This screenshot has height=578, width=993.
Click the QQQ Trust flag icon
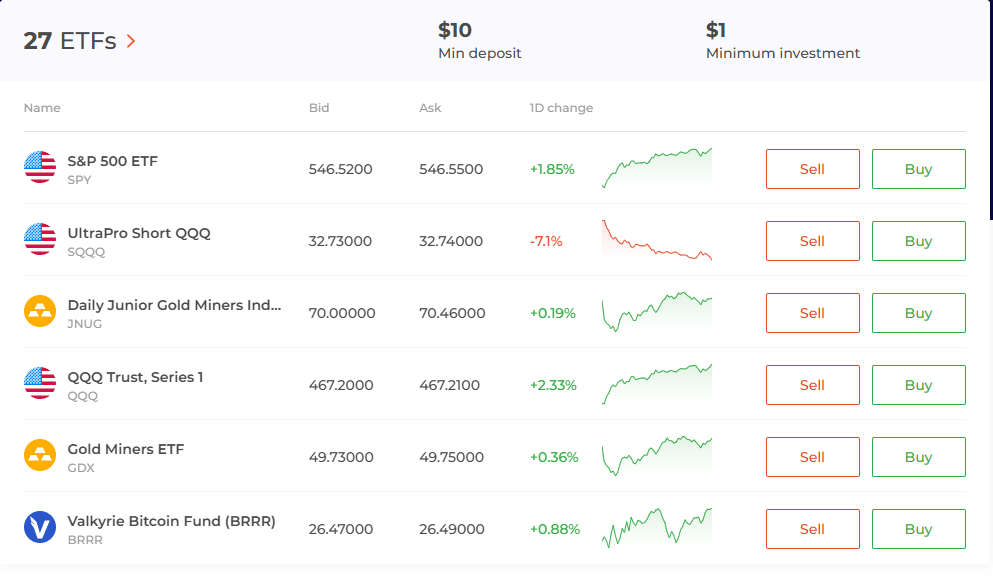click(x=40, y=384)
